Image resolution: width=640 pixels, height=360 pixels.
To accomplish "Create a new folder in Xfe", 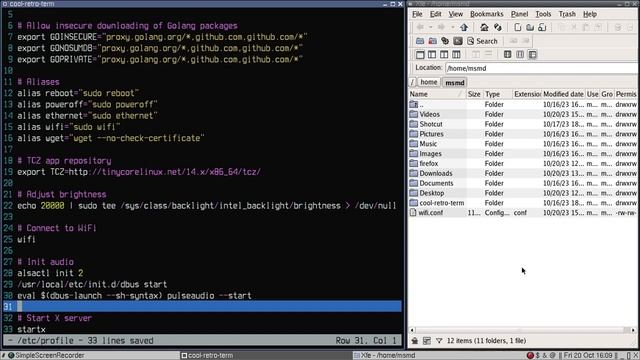I will tap(530, 27).
